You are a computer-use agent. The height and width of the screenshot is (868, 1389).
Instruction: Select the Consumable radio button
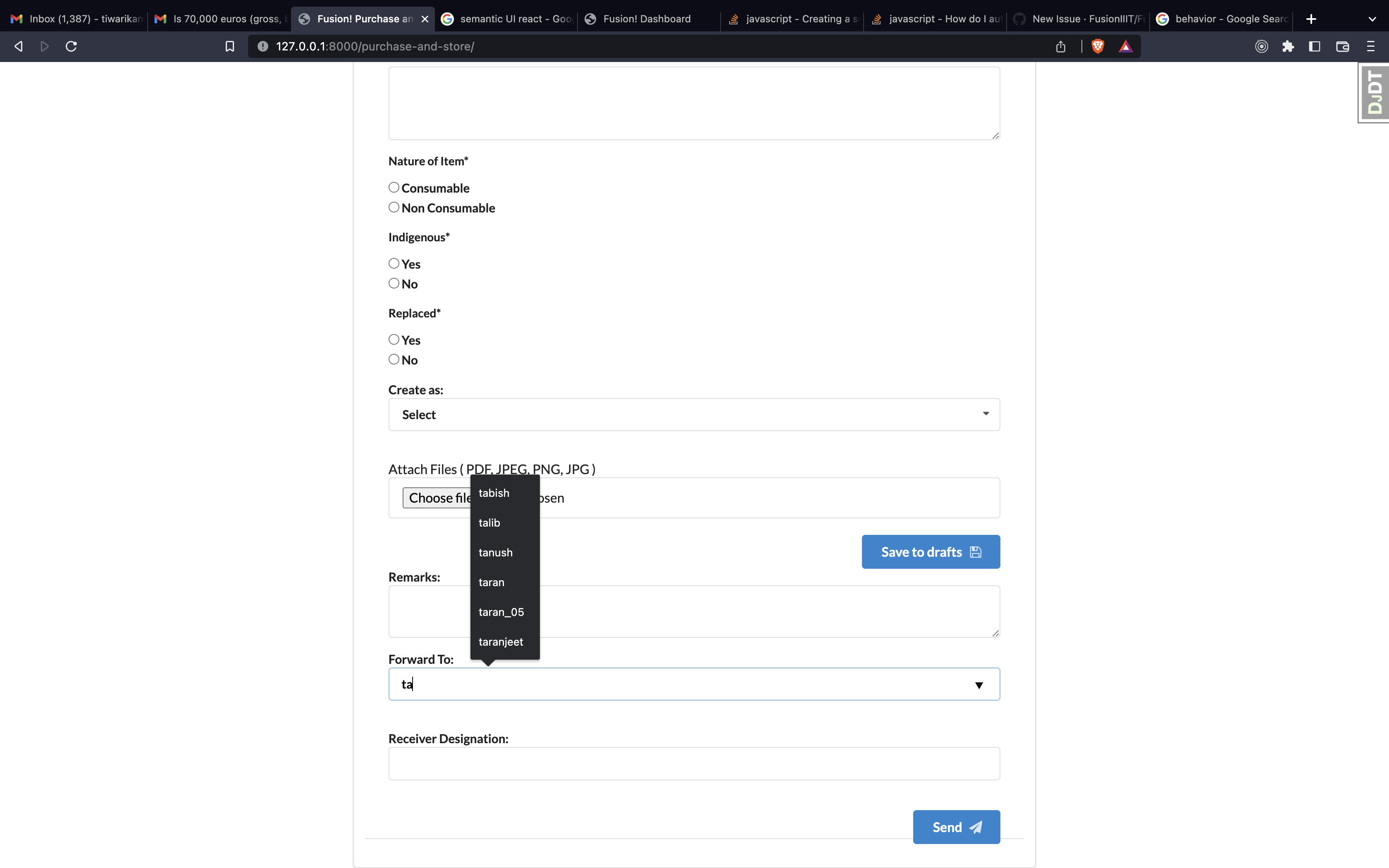point(394,188)
